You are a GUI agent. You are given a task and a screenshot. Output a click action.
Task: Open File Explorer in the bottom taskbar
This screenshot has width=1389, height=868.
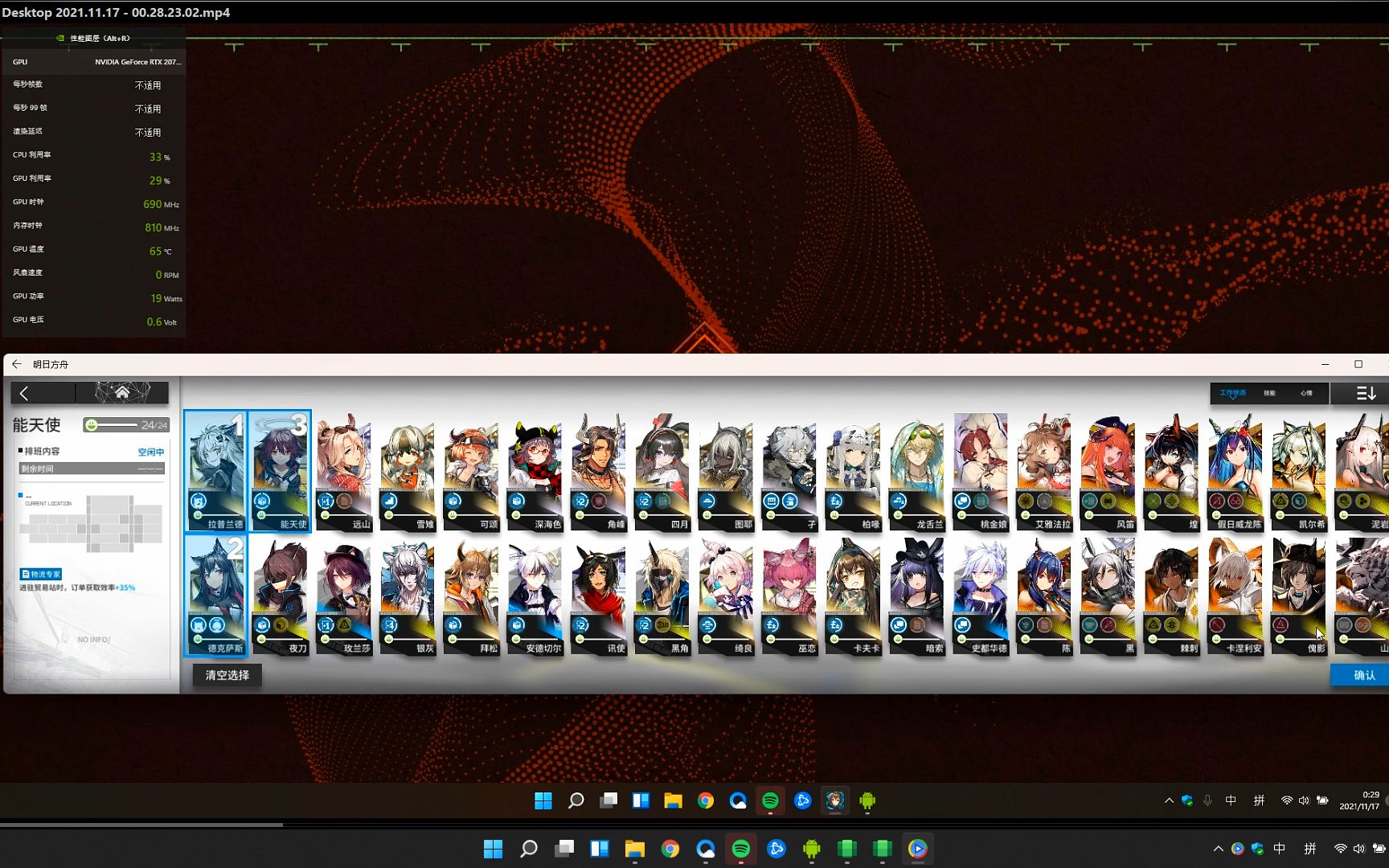(x=635, y=849)
